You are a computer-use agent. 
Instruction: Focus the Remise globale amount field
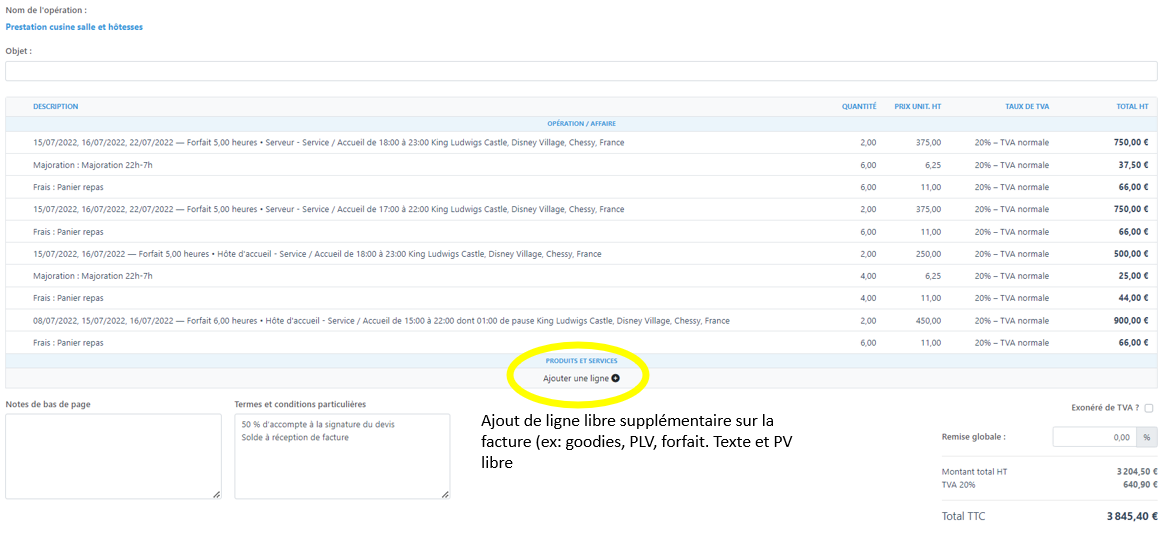1093,437
